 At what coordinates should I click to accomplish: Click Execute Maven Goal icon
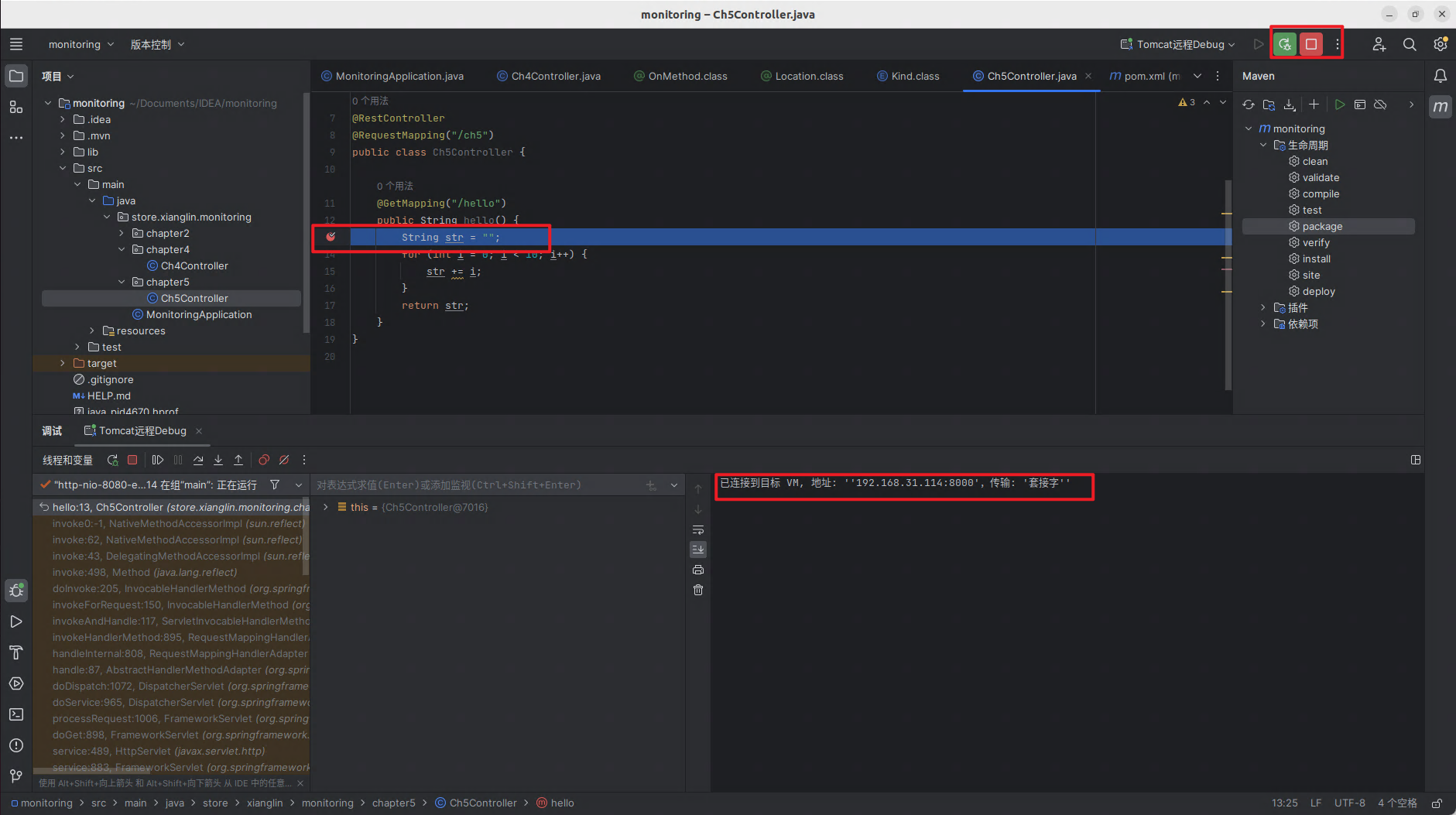(x=1360, y=104)
